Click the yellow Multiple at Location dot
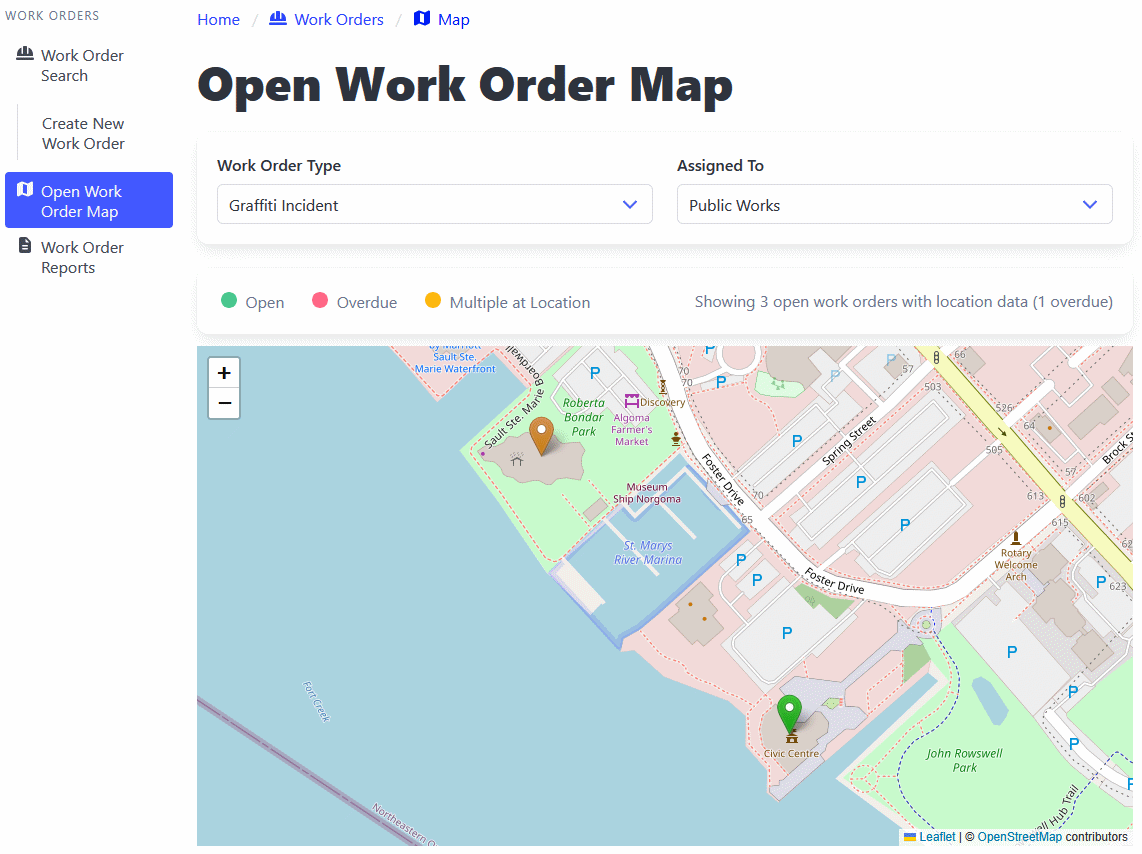 tap(433, 301)
